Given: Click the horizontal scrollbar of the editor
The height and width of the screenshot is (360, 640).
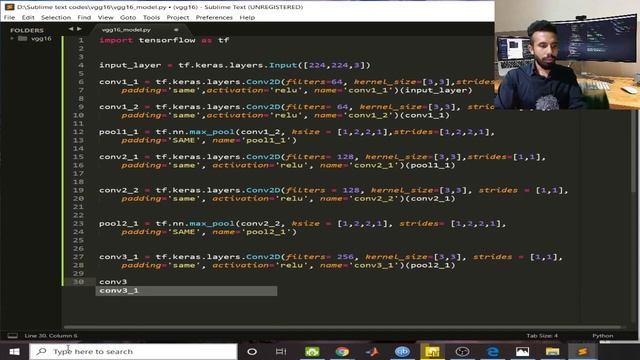Looking at the screenshot, I should tap(343, 327).
